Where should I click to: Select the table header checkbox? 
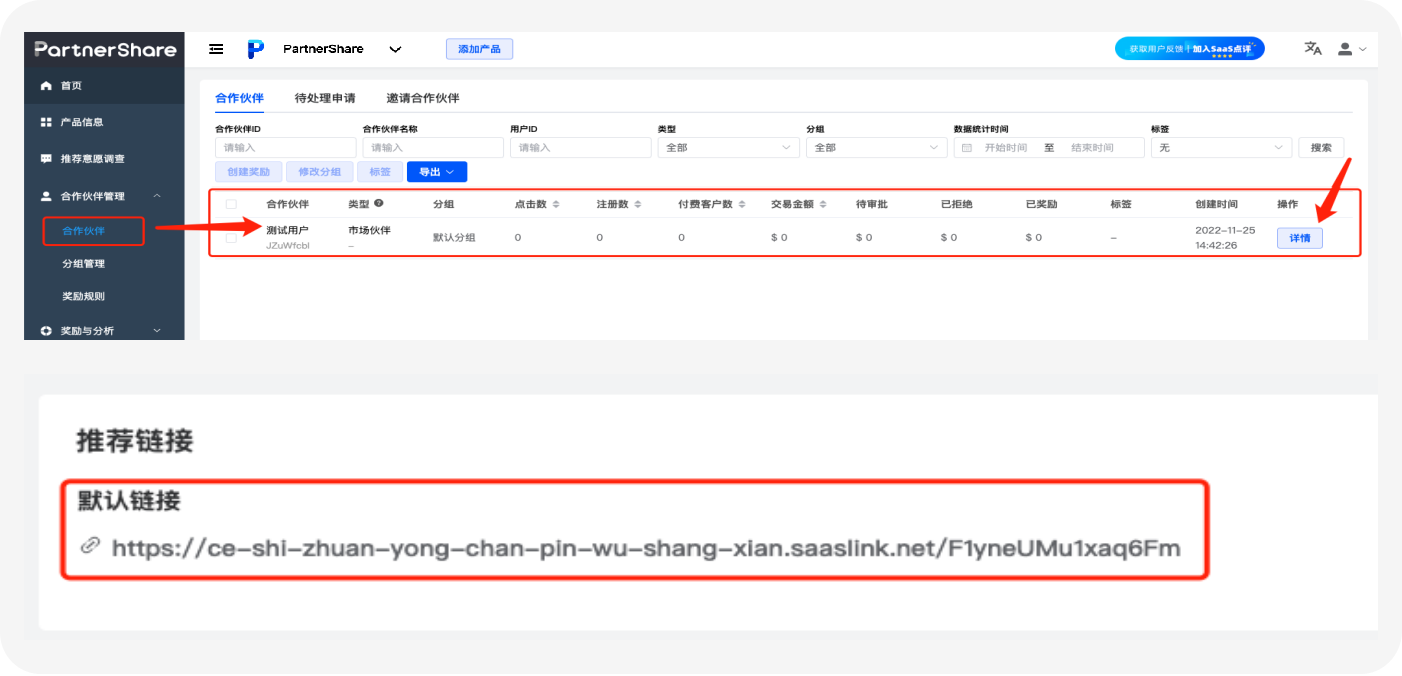click(x=229, y=203)
